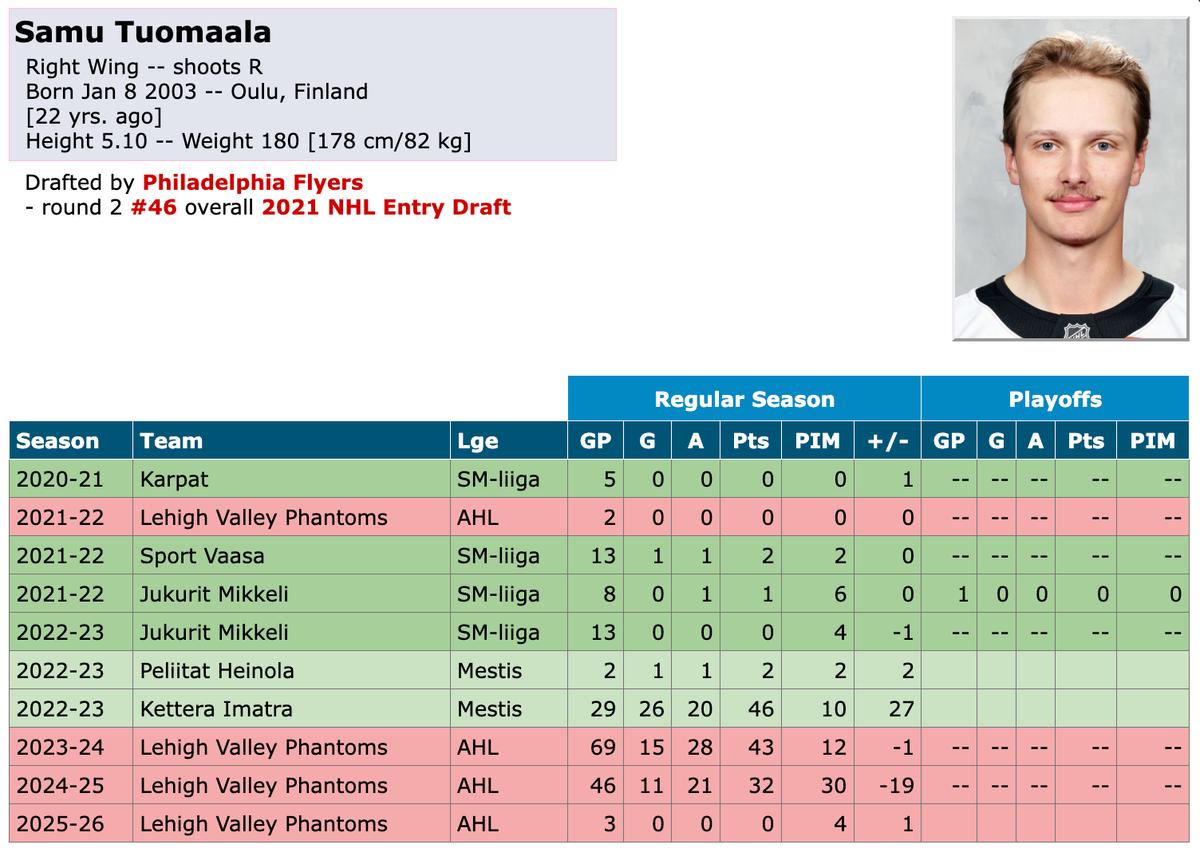Click the Mestis league in the Kettera Imatra row

[490, 709]
